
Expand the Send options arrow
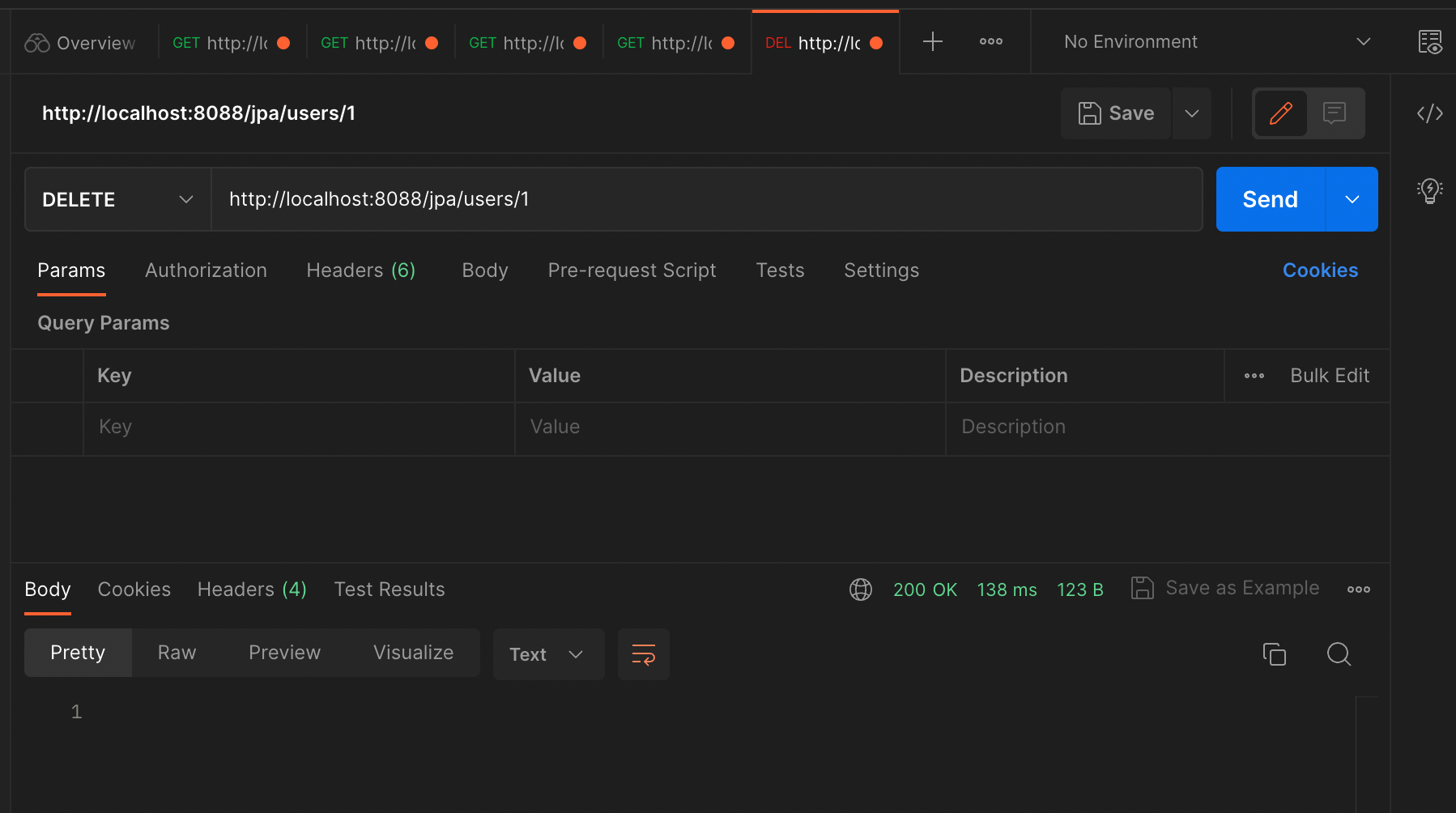(x=1352, y=199)
